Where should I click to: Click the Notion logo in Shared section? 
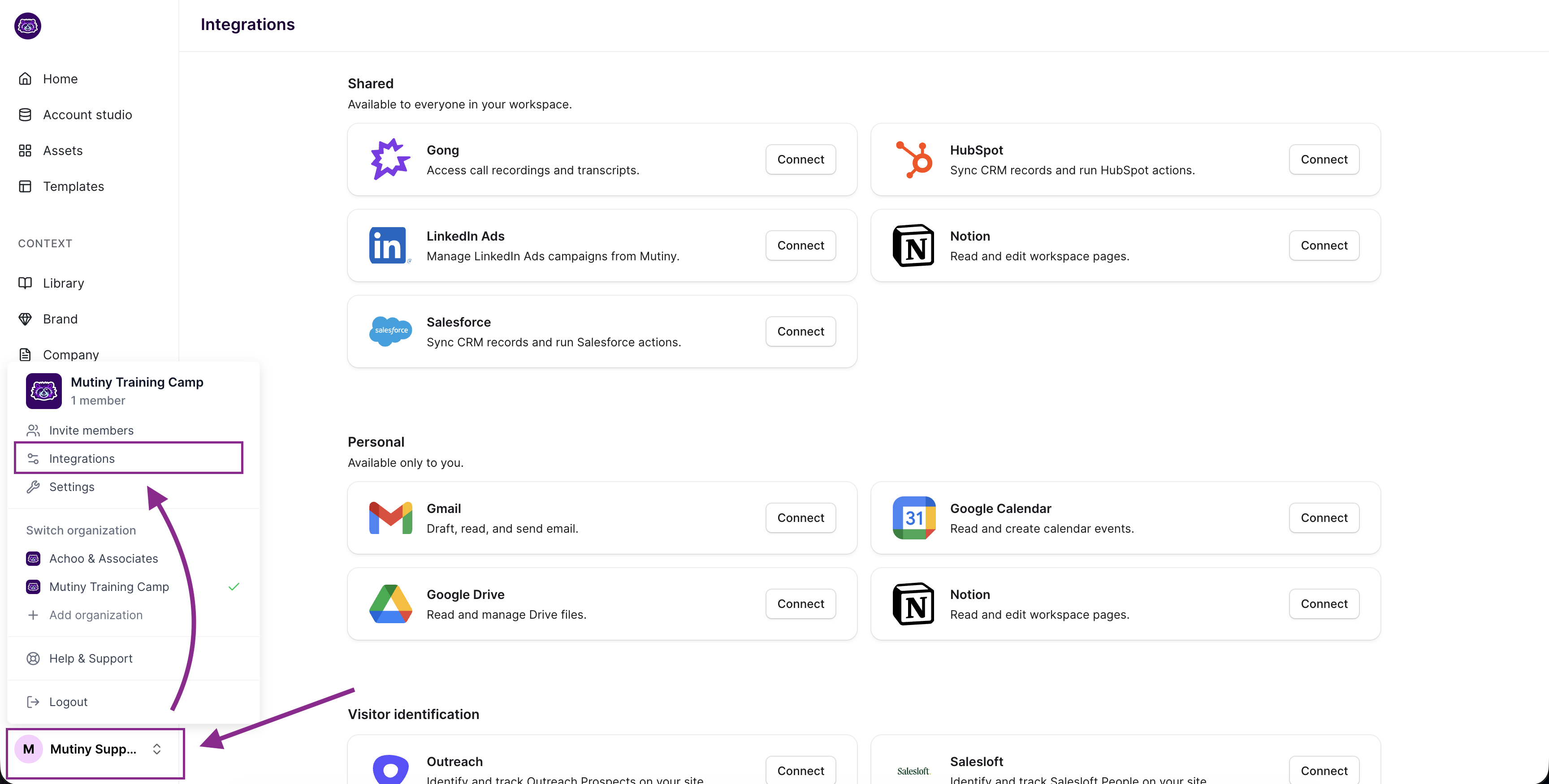(x=913, y=246)
